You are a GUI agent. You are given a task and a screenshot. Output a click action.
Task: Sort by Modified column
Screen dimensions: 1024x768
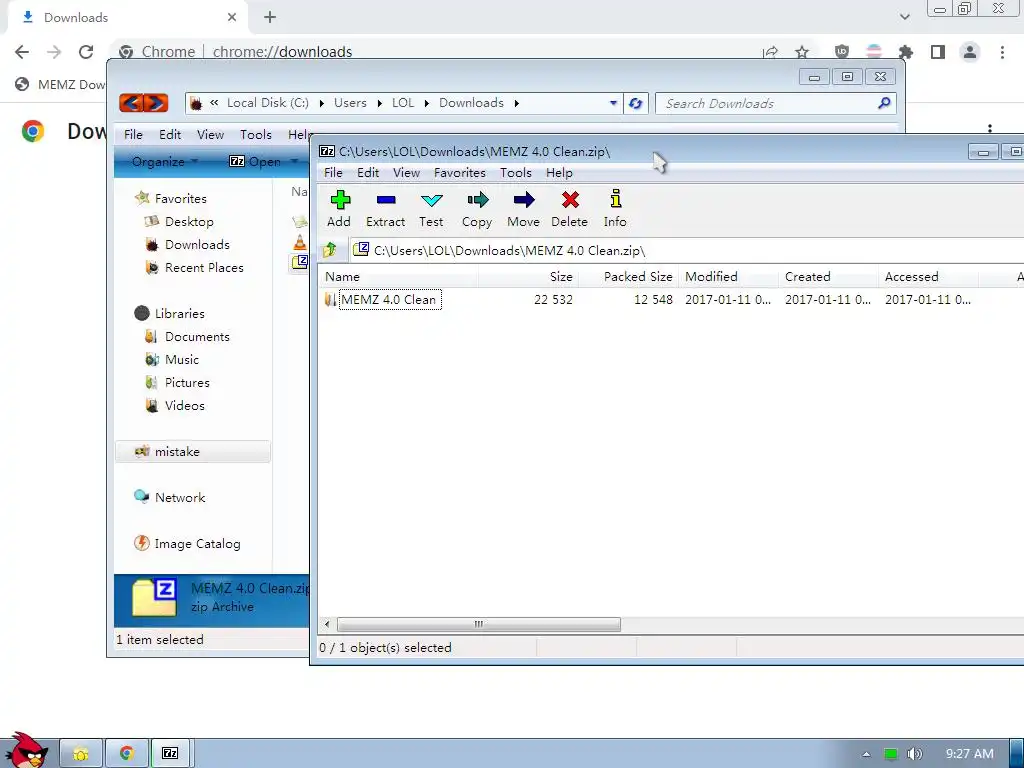point(728,277)
